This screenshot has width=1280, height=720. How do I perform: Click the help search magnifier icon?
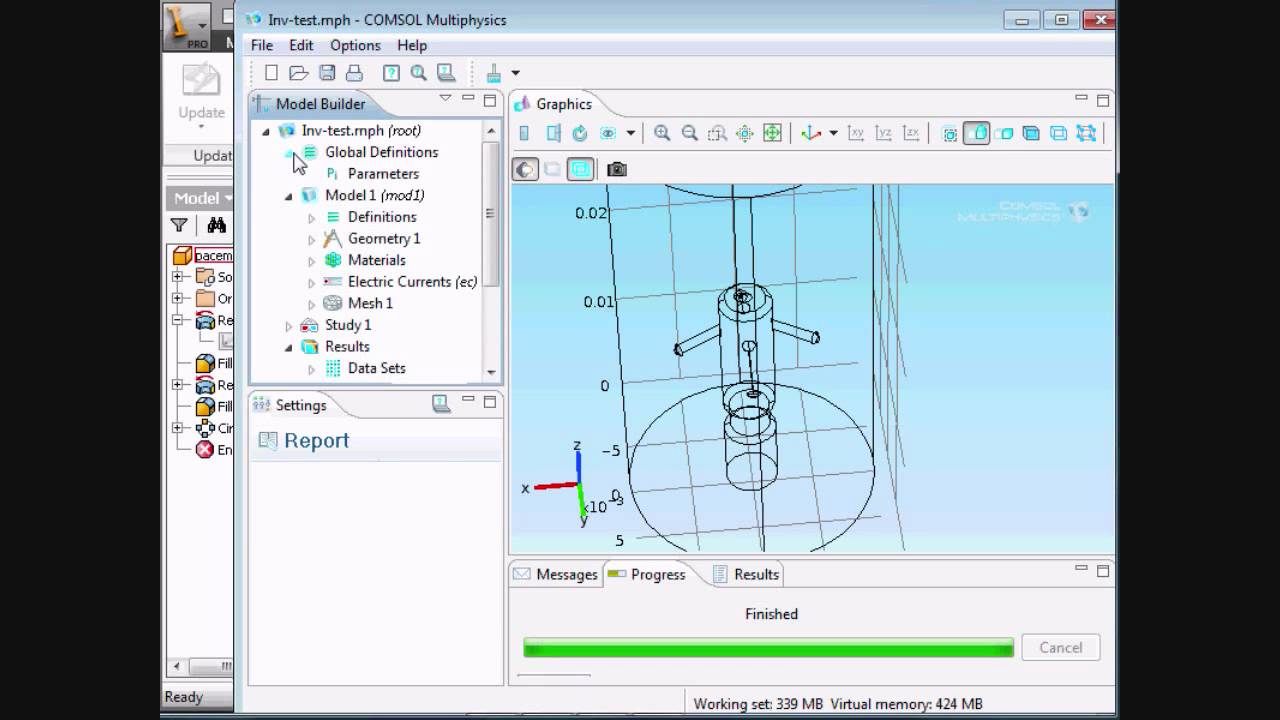pyautogui.click(x=418, y=73)
